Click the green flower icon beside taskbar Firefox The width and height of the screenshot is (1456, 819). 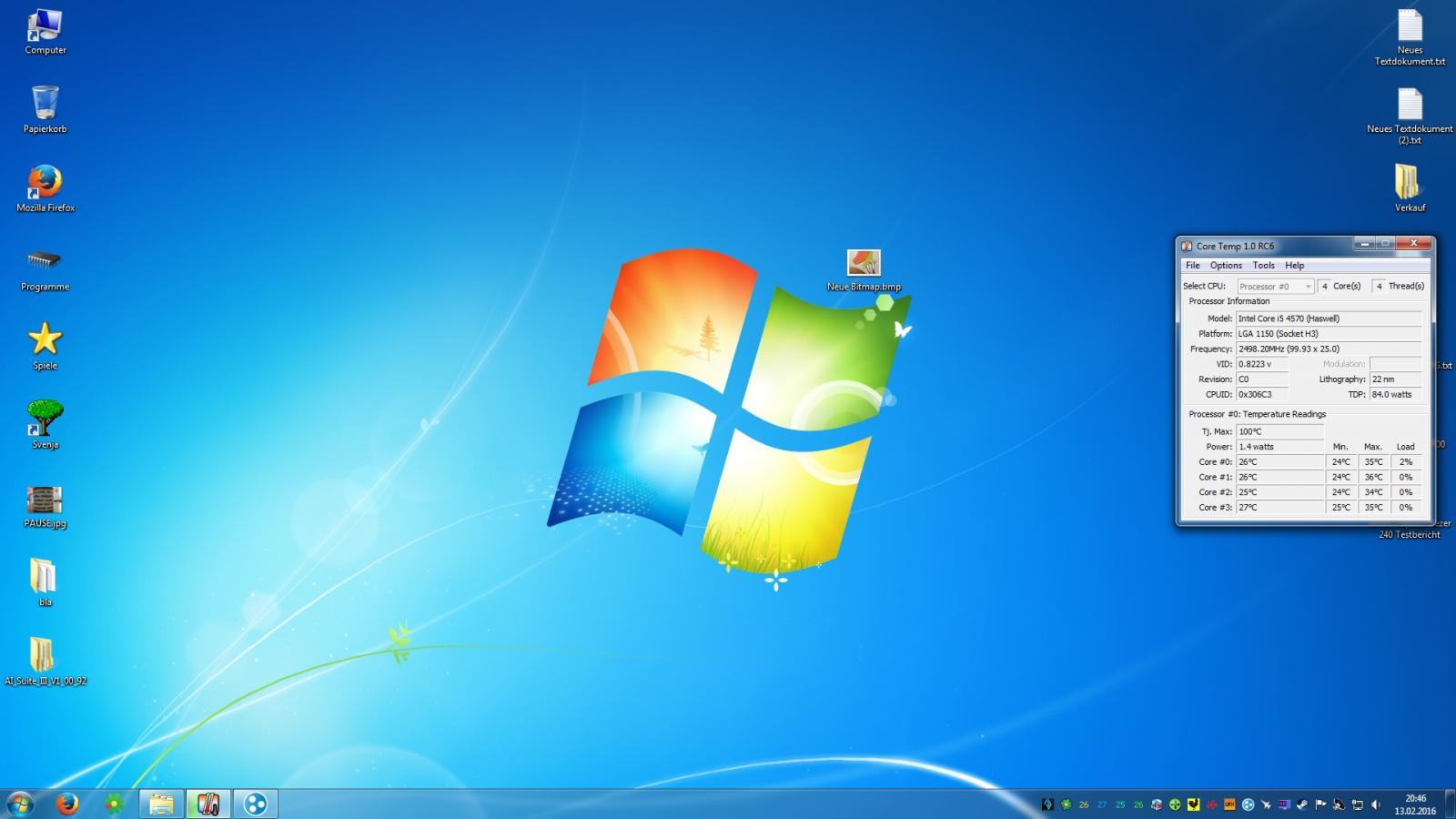tap(114, 804)
